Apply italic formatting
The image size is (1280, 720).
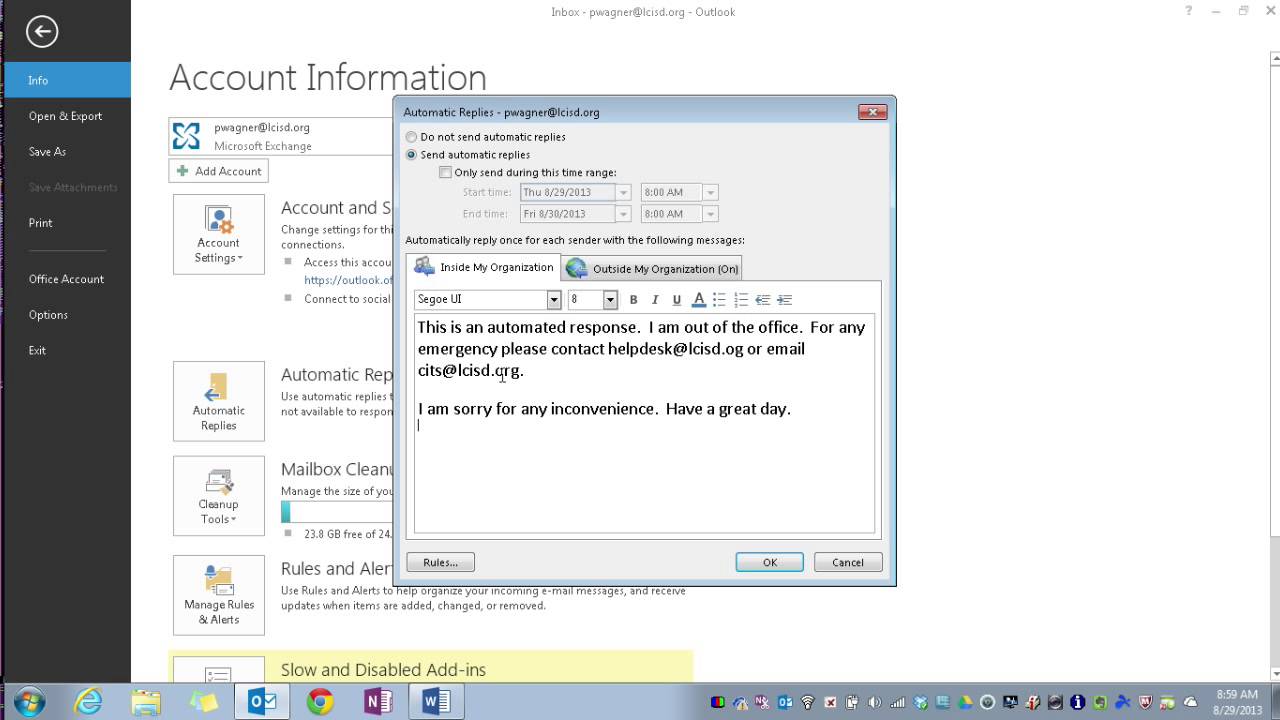[x=655, y=299]
